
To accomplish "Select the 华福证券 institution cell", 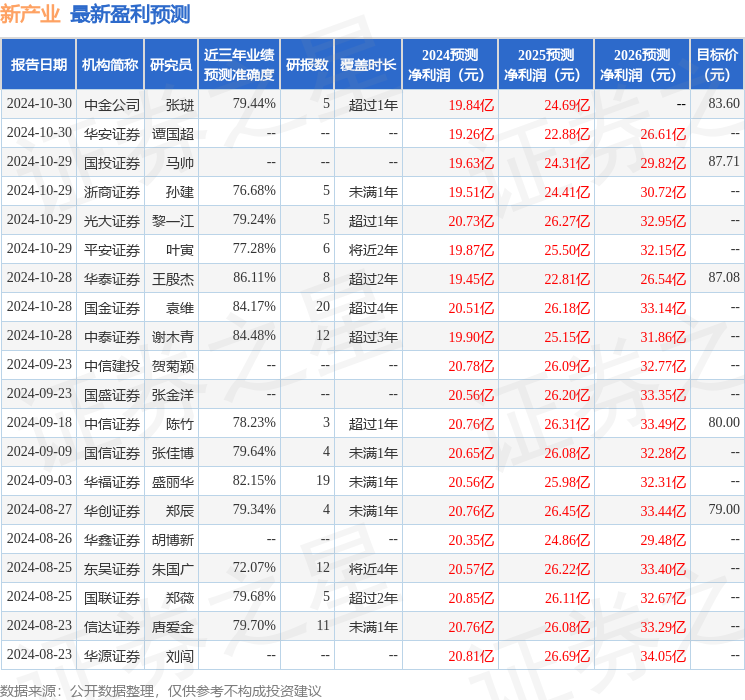I will (112, 482).
